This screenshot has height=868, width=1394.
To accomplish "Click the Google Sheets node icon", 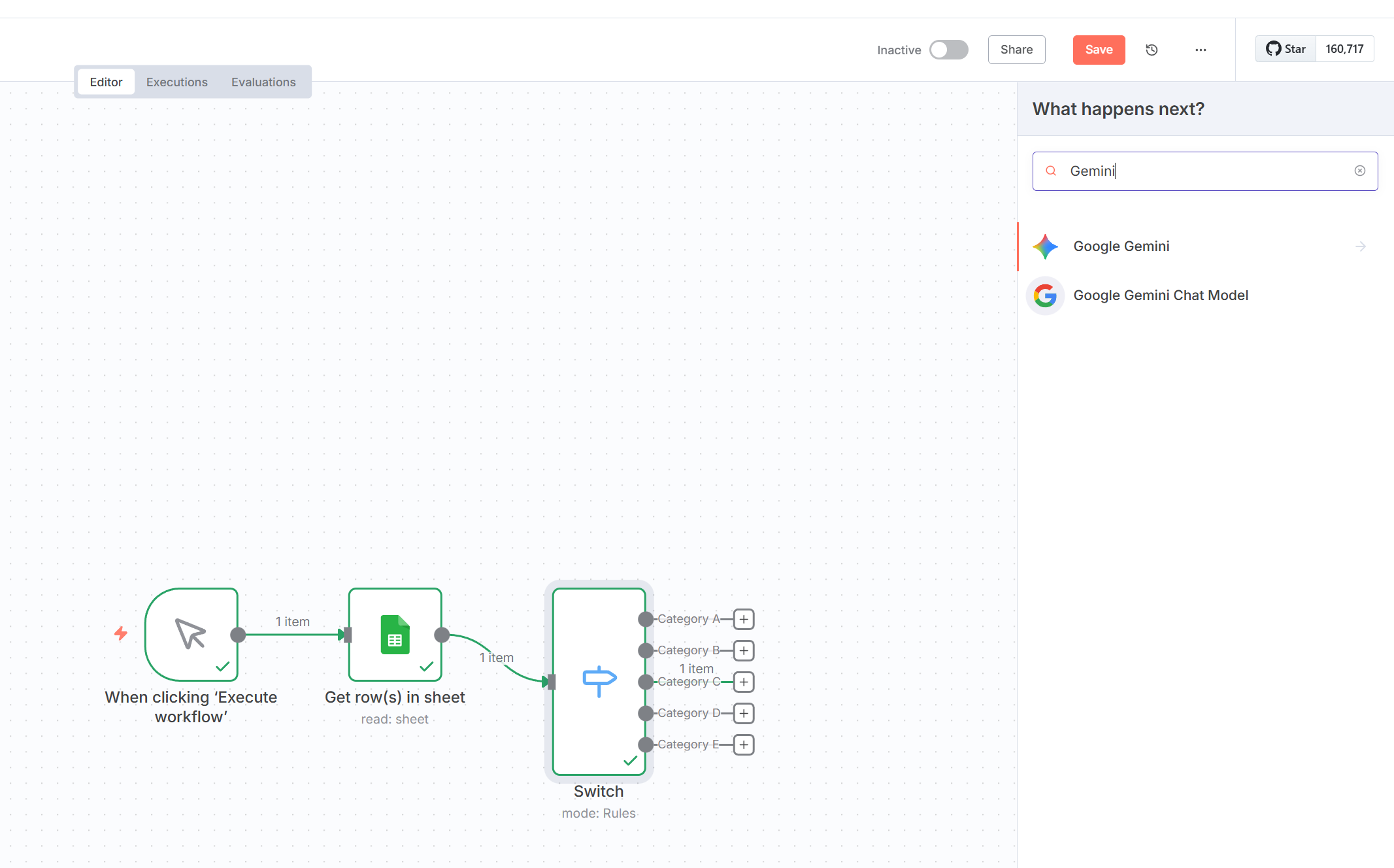I will pyautogui.click(x=395, y=634).
